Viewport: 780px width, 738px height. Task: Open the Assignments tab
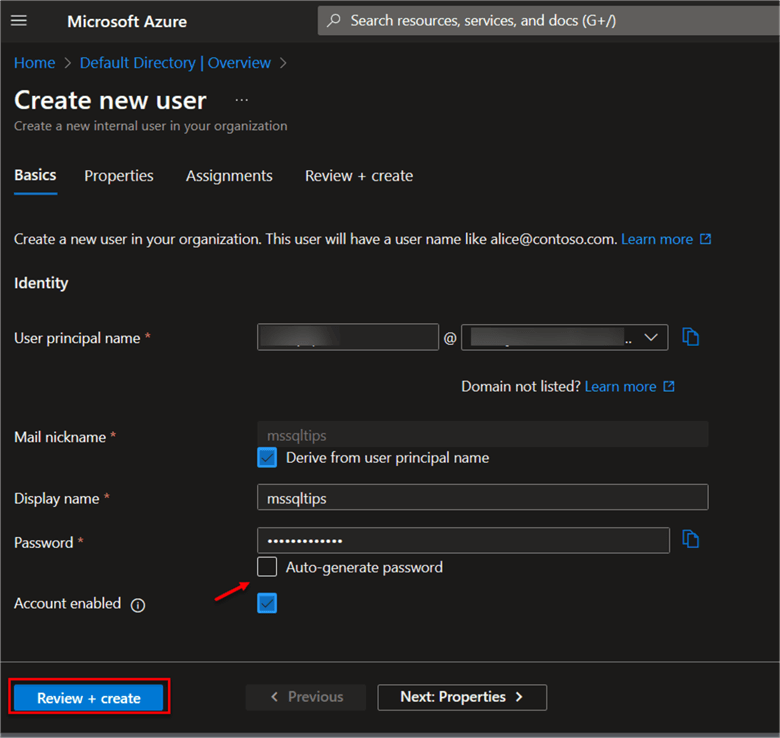click(x=229, y=176)
